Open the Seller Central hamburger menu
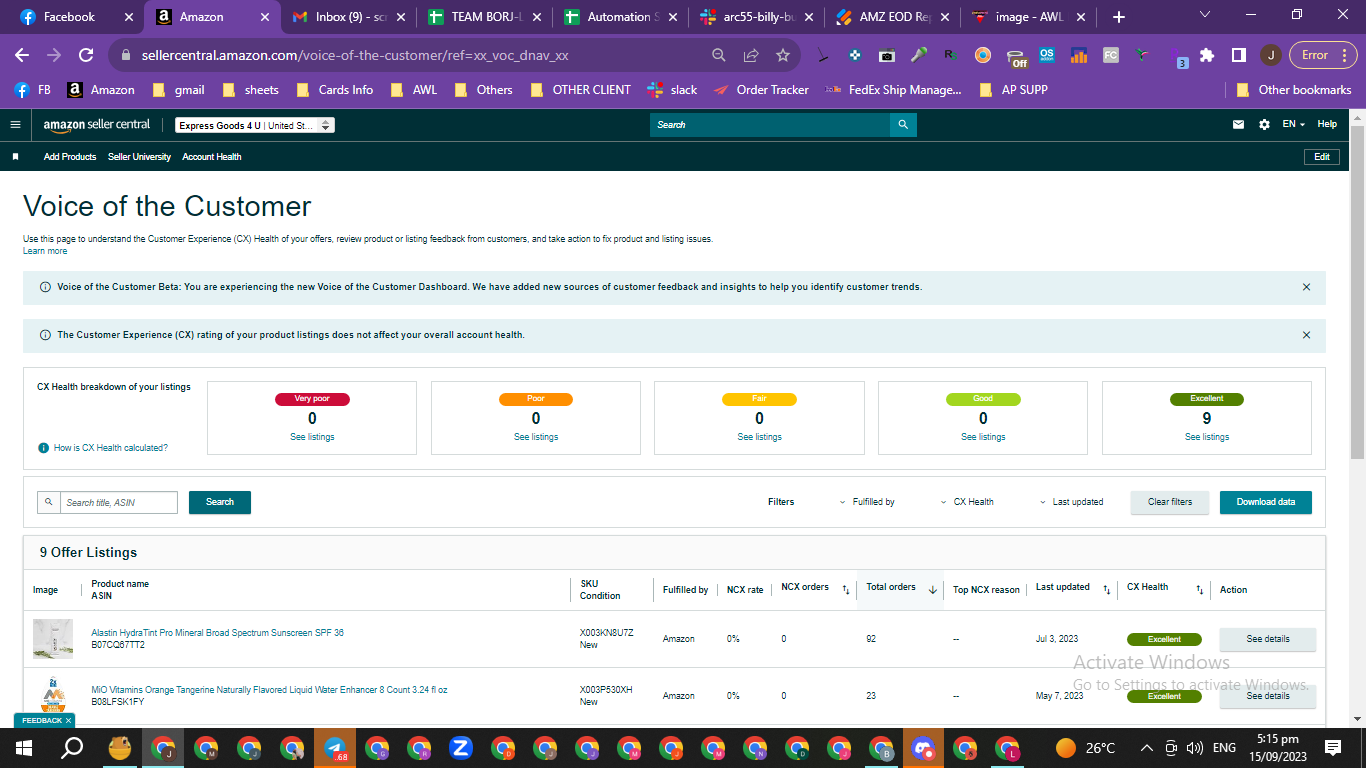The height and width of the screenshot is (768, 1366). pos(15,125)
